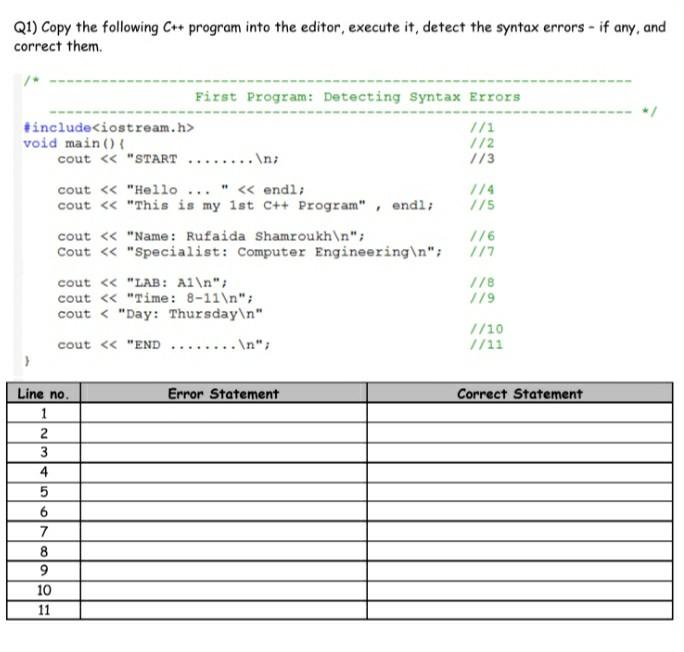Click the //5 line comment
This screenshot has width=684, height=652.
(x=482, y=205)
